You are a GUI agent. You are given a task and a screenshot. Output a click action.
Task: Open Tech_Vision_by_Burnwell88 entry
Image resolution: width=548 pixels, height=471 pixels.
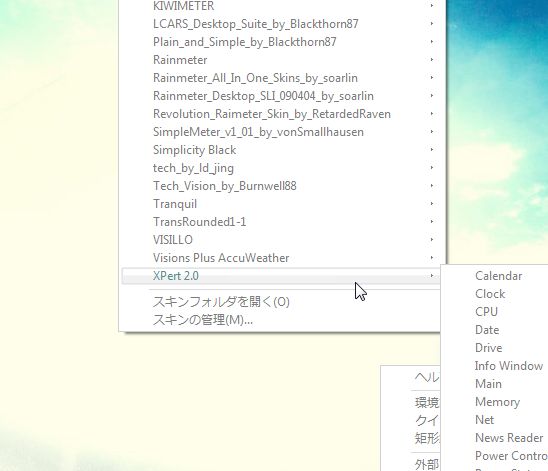click(282, 186)
